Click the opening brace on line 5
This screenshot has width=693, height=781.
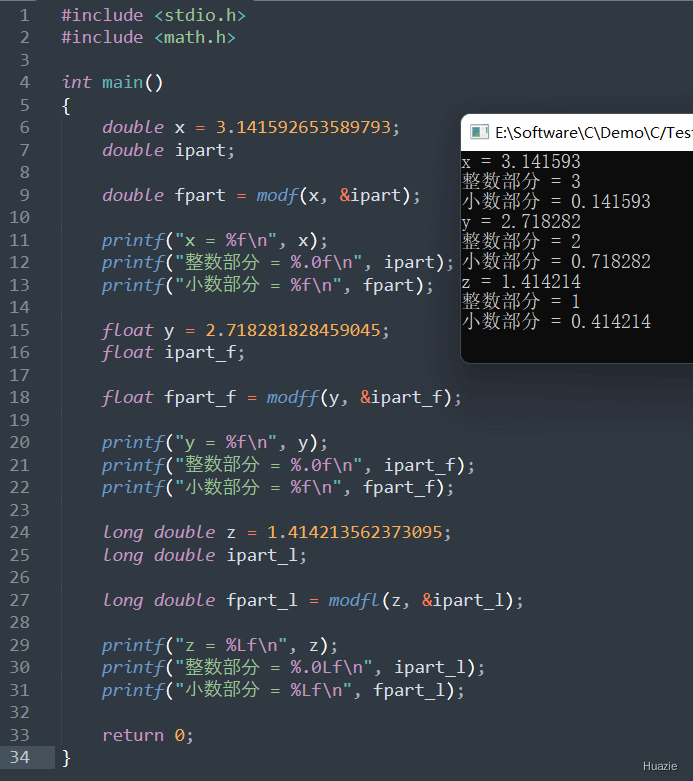(x=66, y=106)
